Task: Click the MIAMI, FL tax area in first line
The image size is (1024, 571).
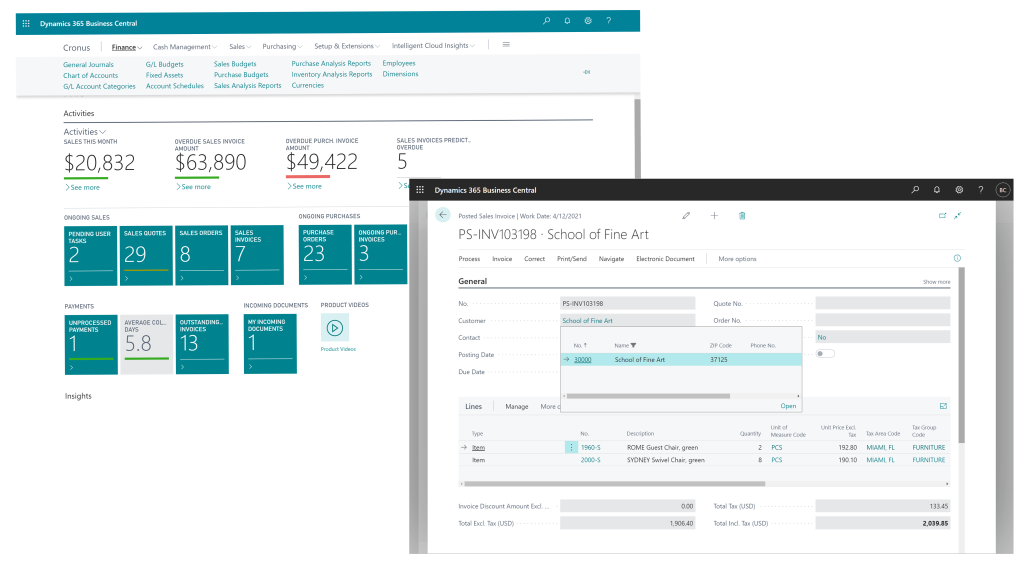Action: point(880,448)
